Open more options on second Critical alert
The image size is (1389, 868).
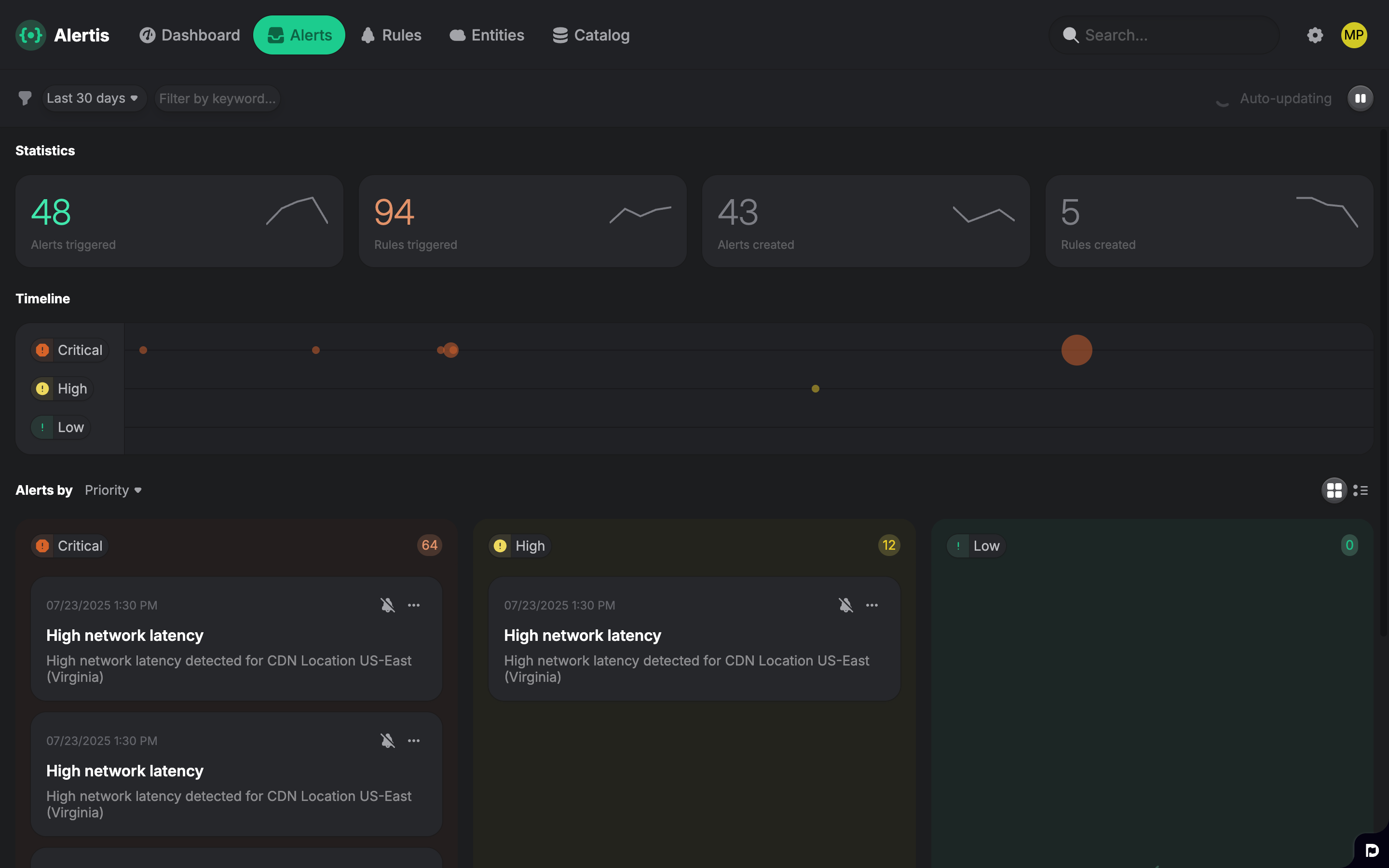414,741
